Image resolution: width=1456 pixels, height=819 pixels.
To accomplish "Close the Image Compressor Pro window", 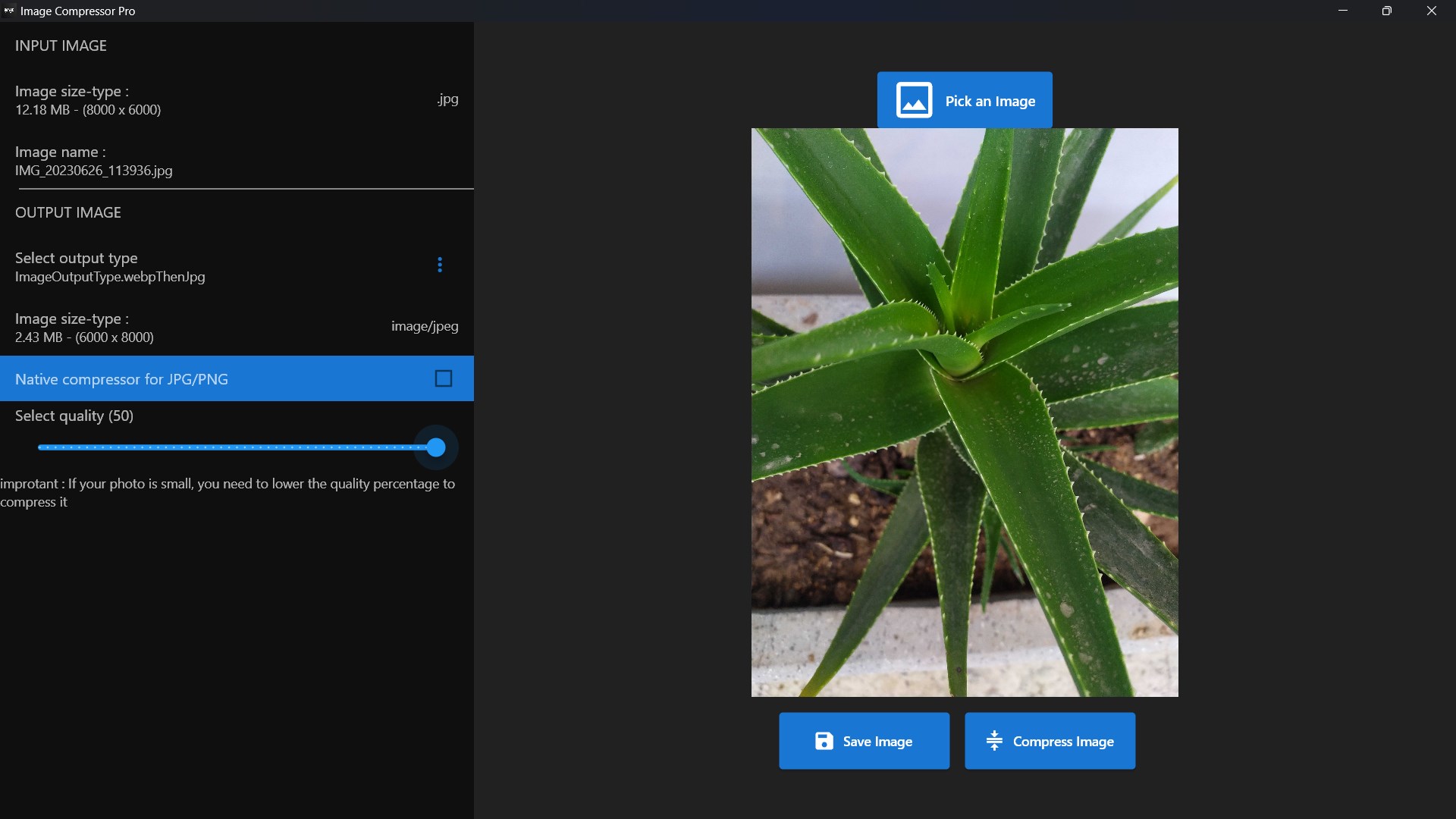I will [1431, 11].
